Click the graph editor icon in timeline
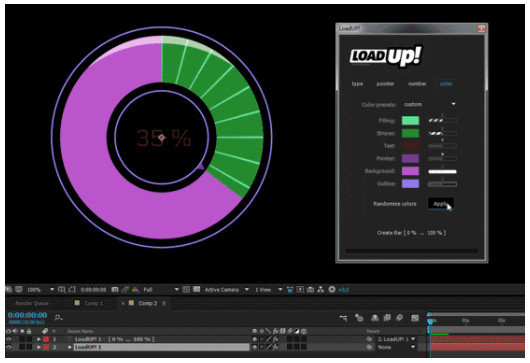530x363 pixels. 415,318
